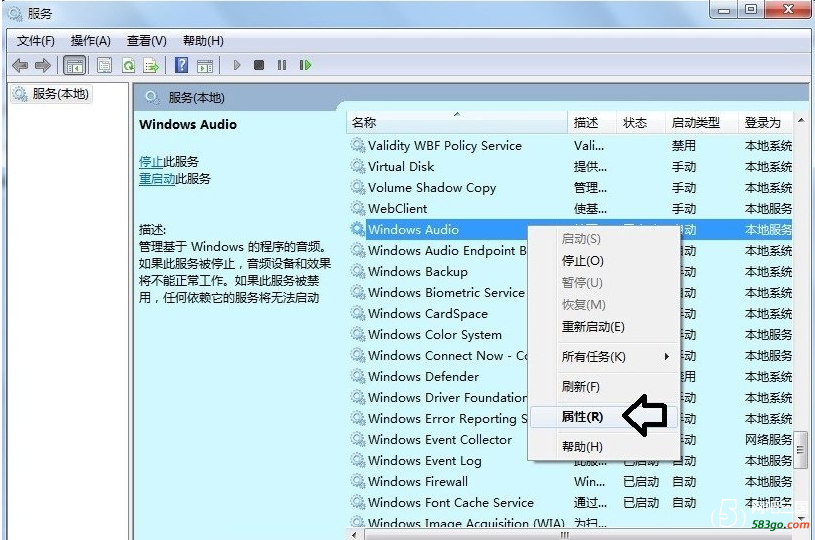Viewport: 815px width, 540px height.
Task: Click the horizontal scrollbar left arrow
Action: pos(354,535)
